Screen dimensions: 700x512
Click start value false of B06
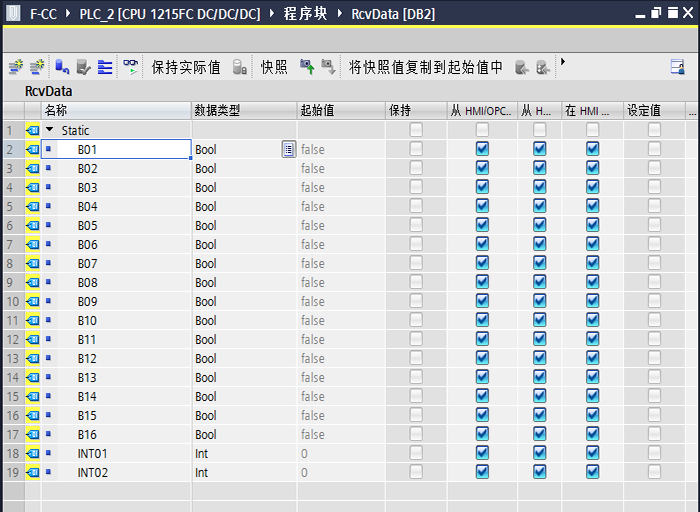click(x=341, y=244)
